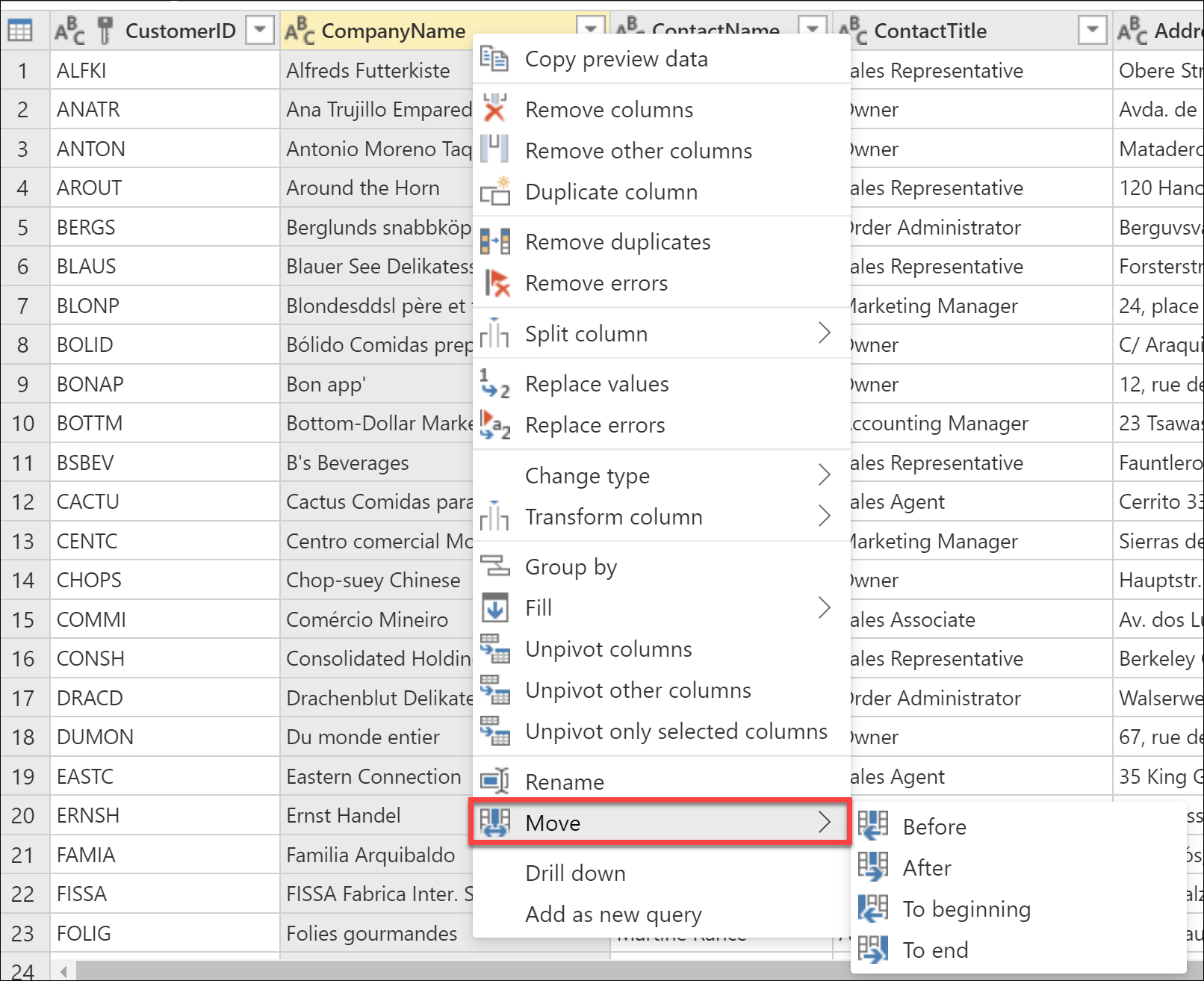Click the Group by icon

pos(494,566)
